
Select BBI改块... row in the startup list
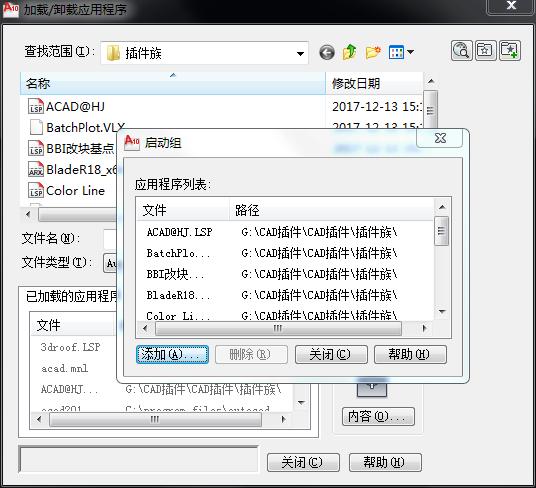[x=285, y=274]
